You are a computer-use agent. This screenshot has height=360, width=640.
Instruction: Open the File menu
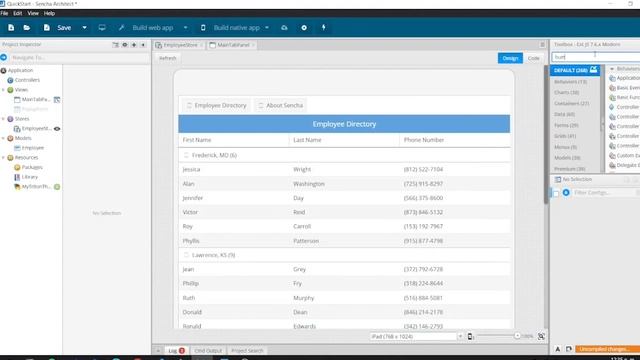pos(4,13)
